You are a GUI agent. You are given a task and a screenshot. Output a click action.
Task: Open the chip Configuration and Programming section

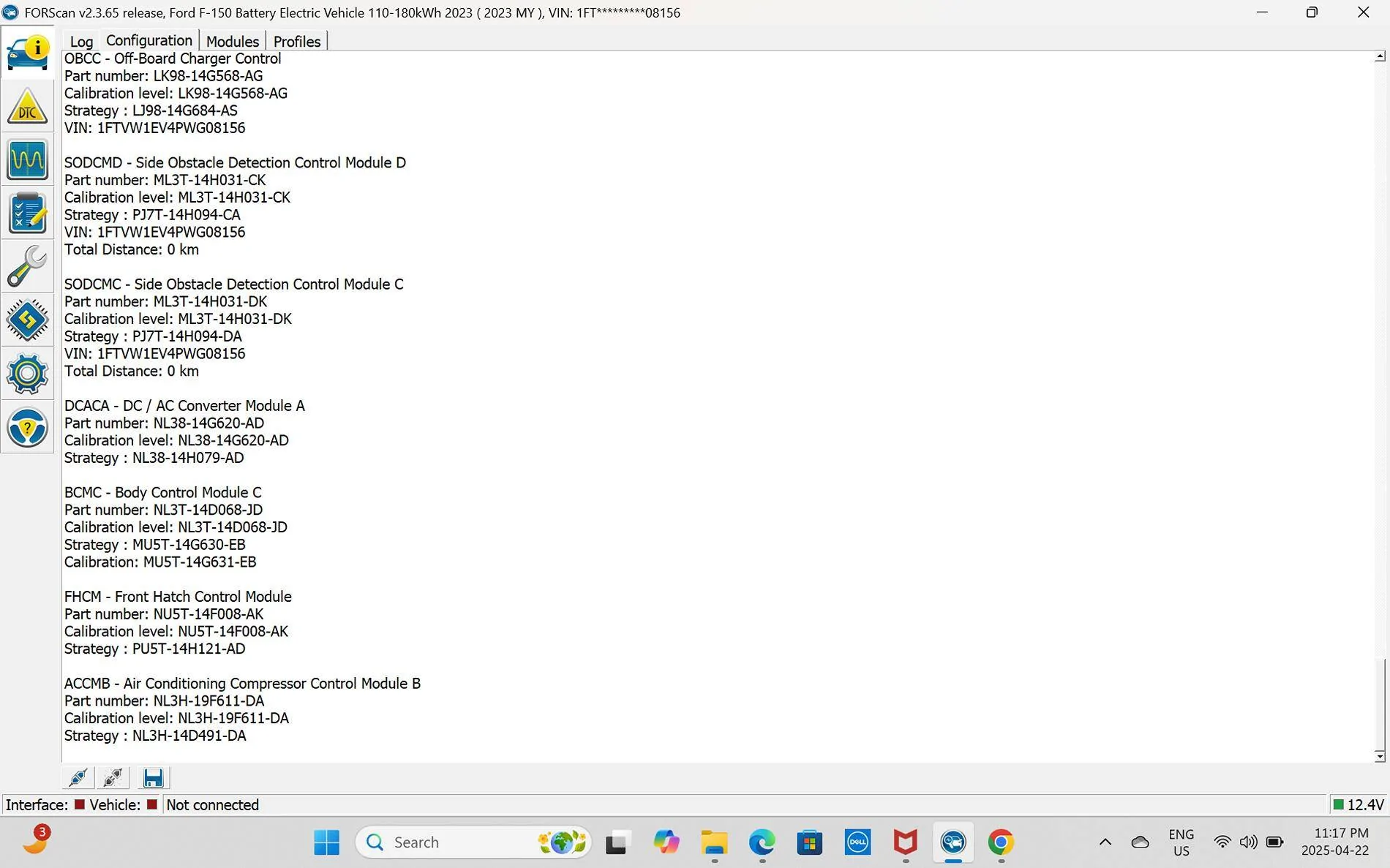tap(28, 320)
